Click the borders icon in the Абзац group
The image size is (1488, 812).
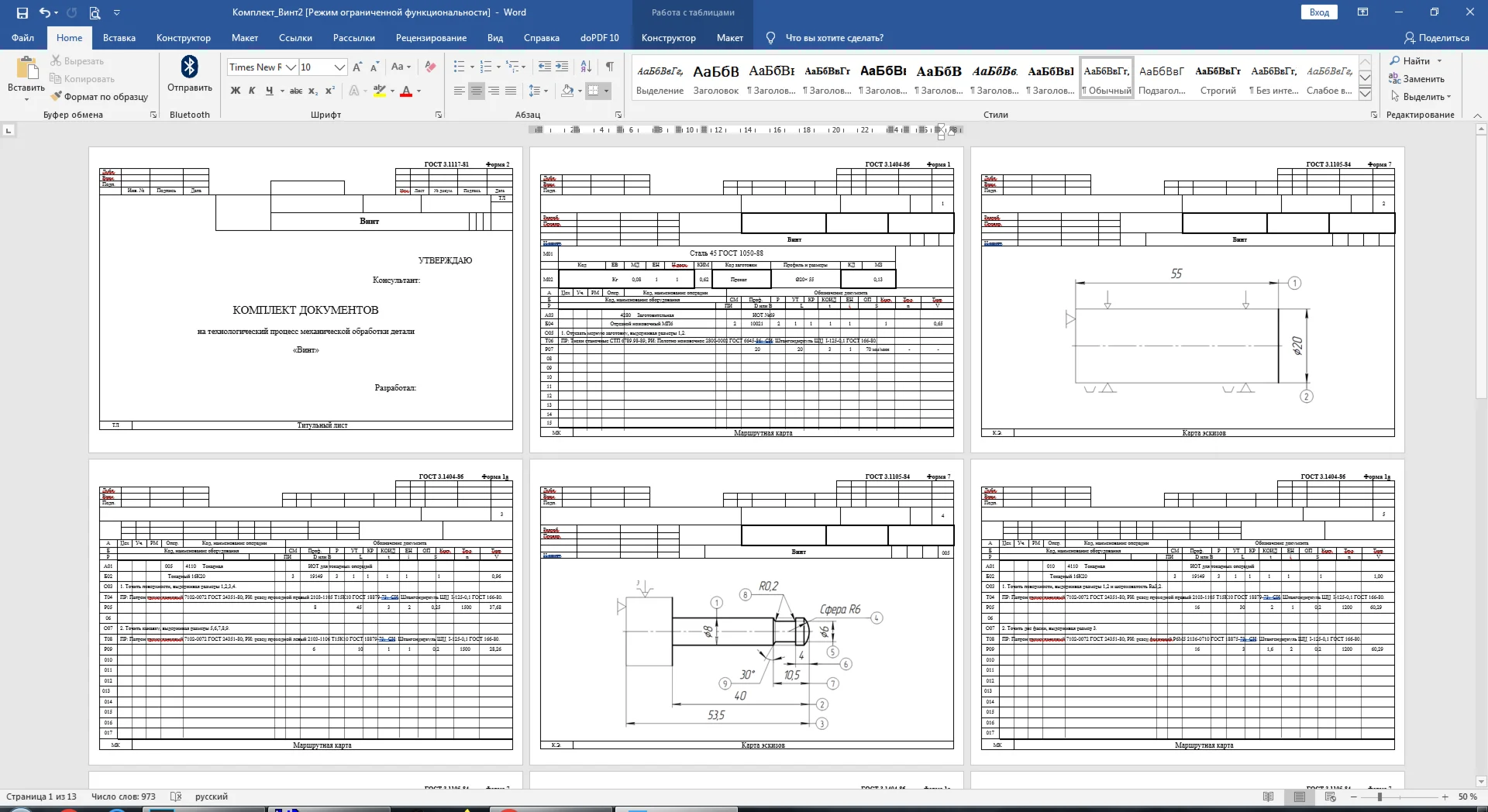coord(593,91)
